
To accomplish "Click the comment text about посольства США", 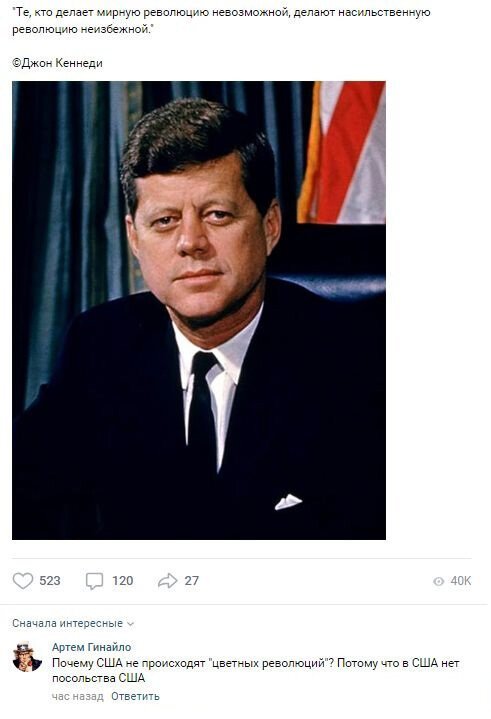I will point(255,670).
